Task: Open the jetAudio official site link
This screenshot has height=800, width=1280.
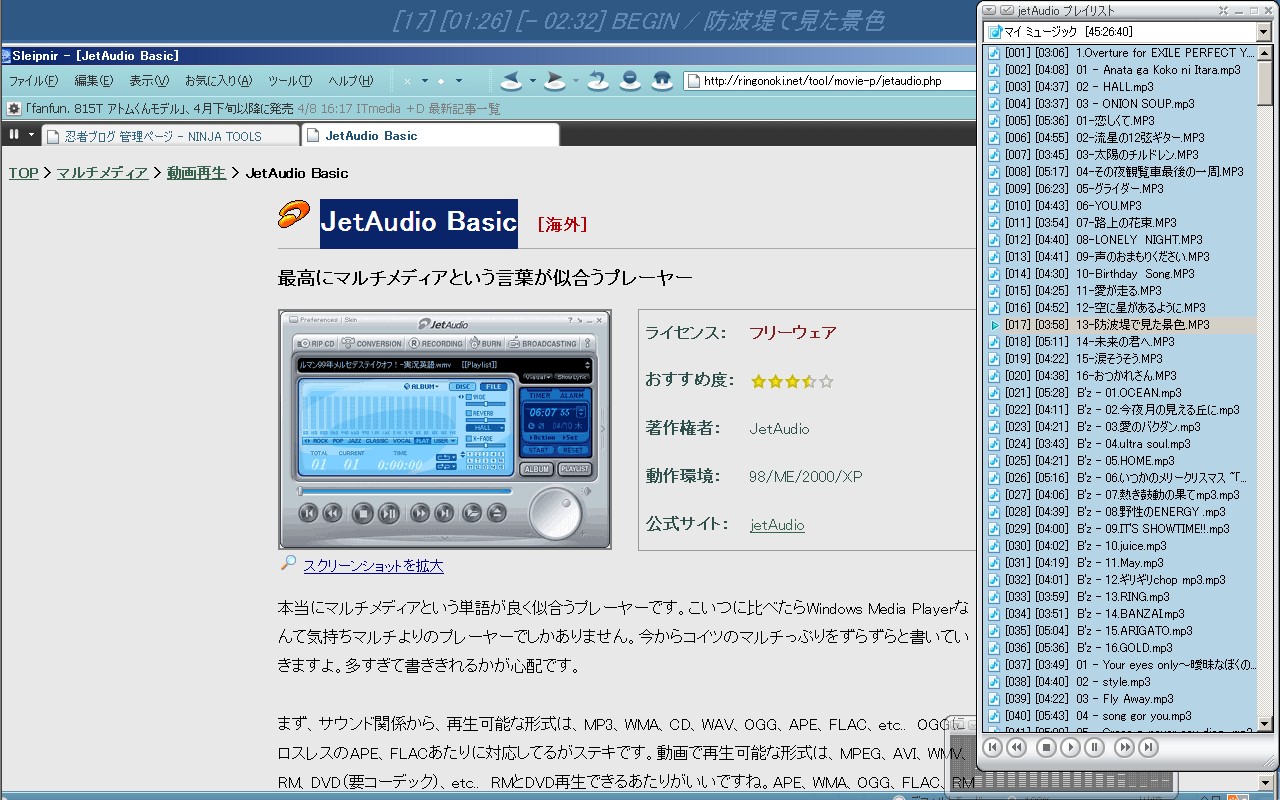Action: [x=777, y=525]
